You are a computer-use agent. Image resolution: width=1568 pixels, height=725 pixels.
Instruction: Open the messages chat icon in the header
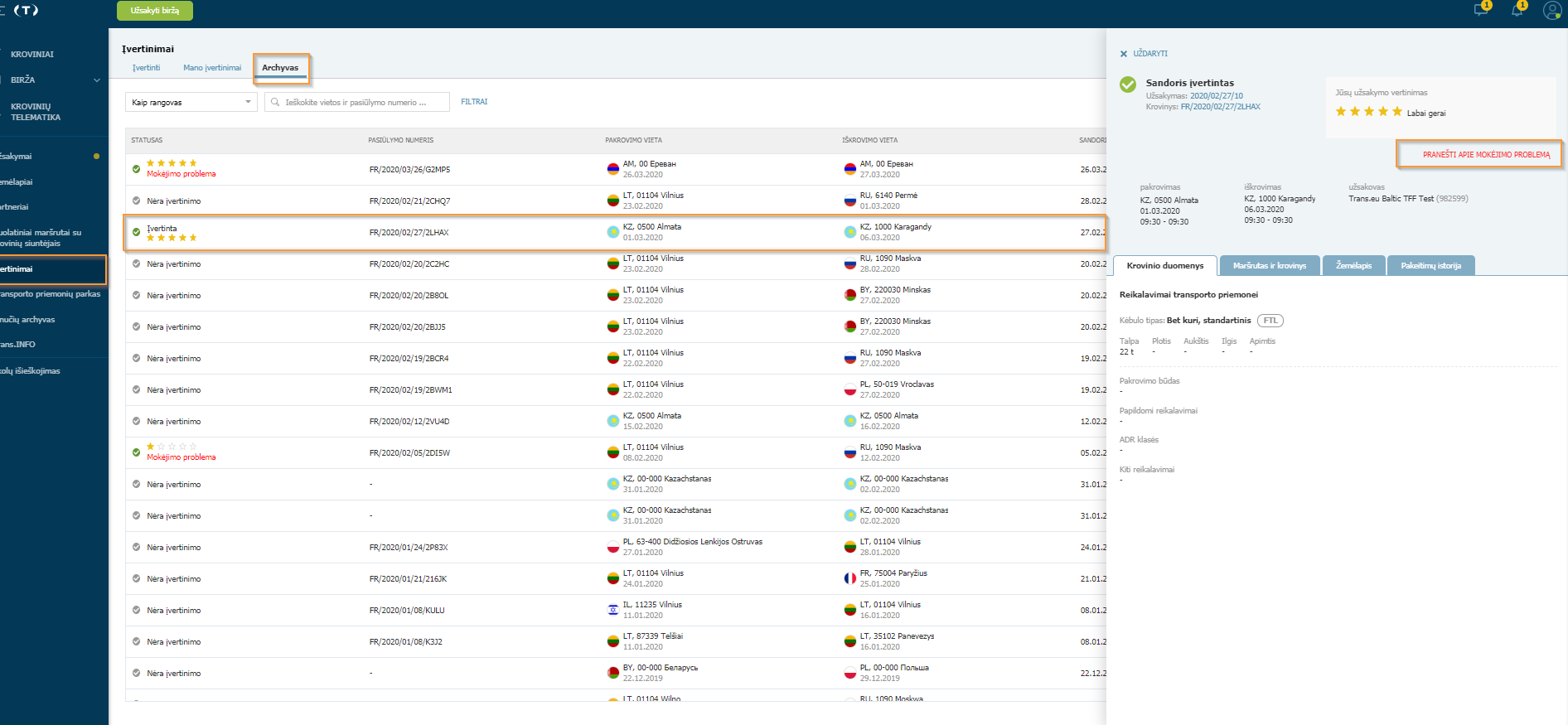tap(1480, 10)
